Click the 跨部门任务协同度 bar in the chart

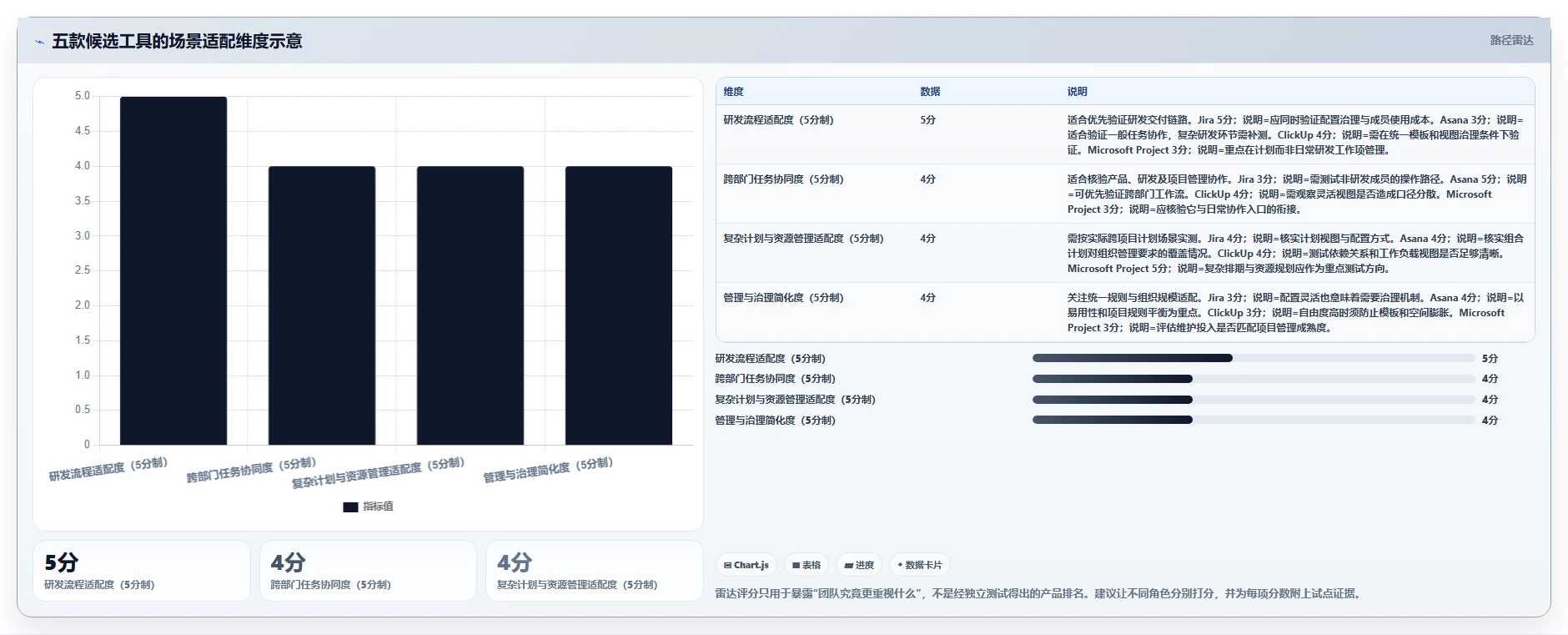[322, 305]
